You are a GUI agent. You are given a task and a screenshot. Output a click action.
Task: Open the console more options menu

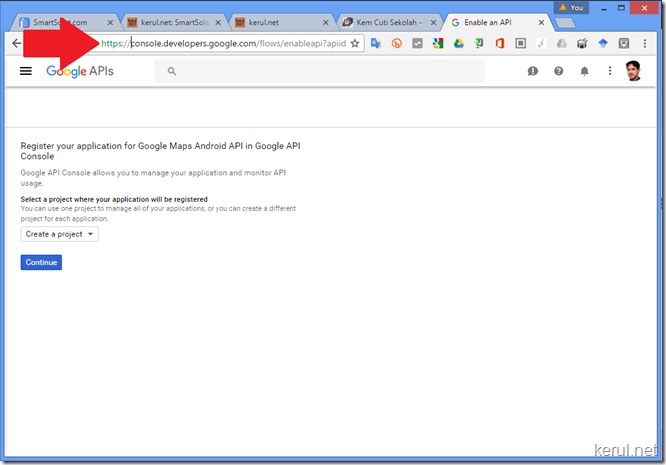click(x=610, y=71)
